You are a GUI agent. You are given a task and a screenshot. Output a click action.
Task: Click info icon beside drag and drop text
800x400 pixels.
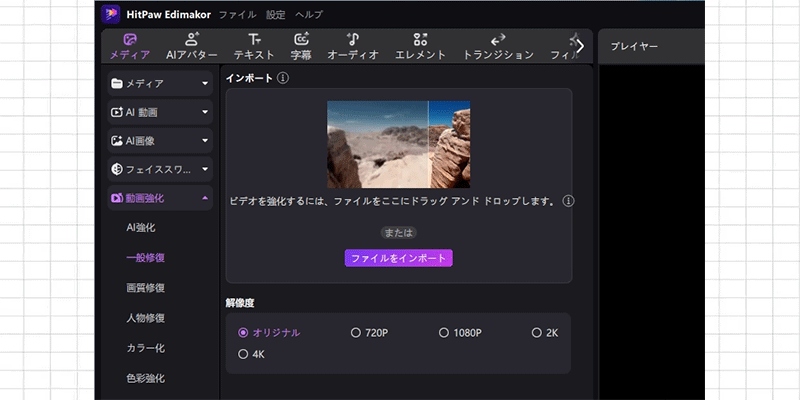click(x=568, y=201)
